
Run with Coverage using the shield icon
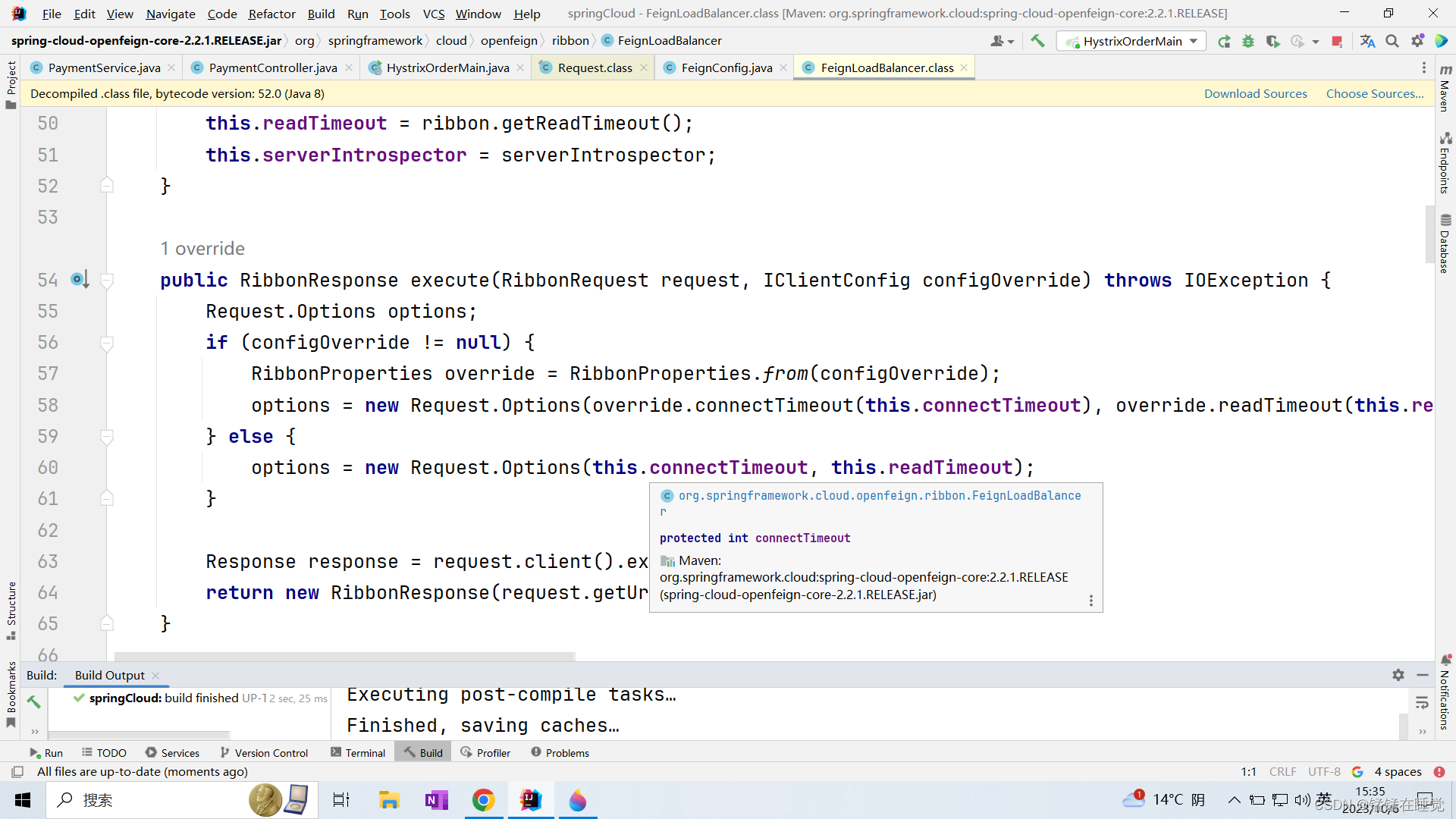(x=1272, y=41)
